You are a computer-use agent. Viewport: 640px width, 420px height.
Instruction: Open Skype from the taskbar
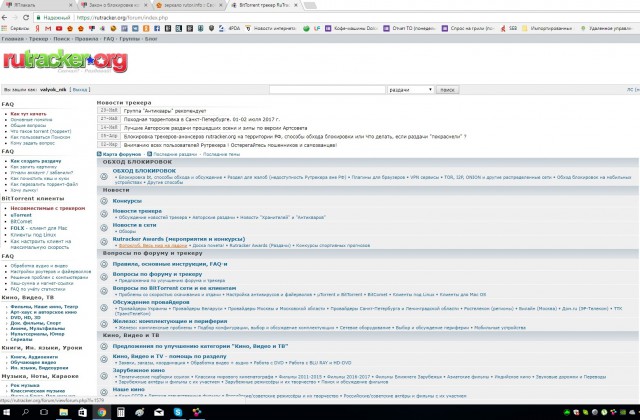click(x=178, y=412)
